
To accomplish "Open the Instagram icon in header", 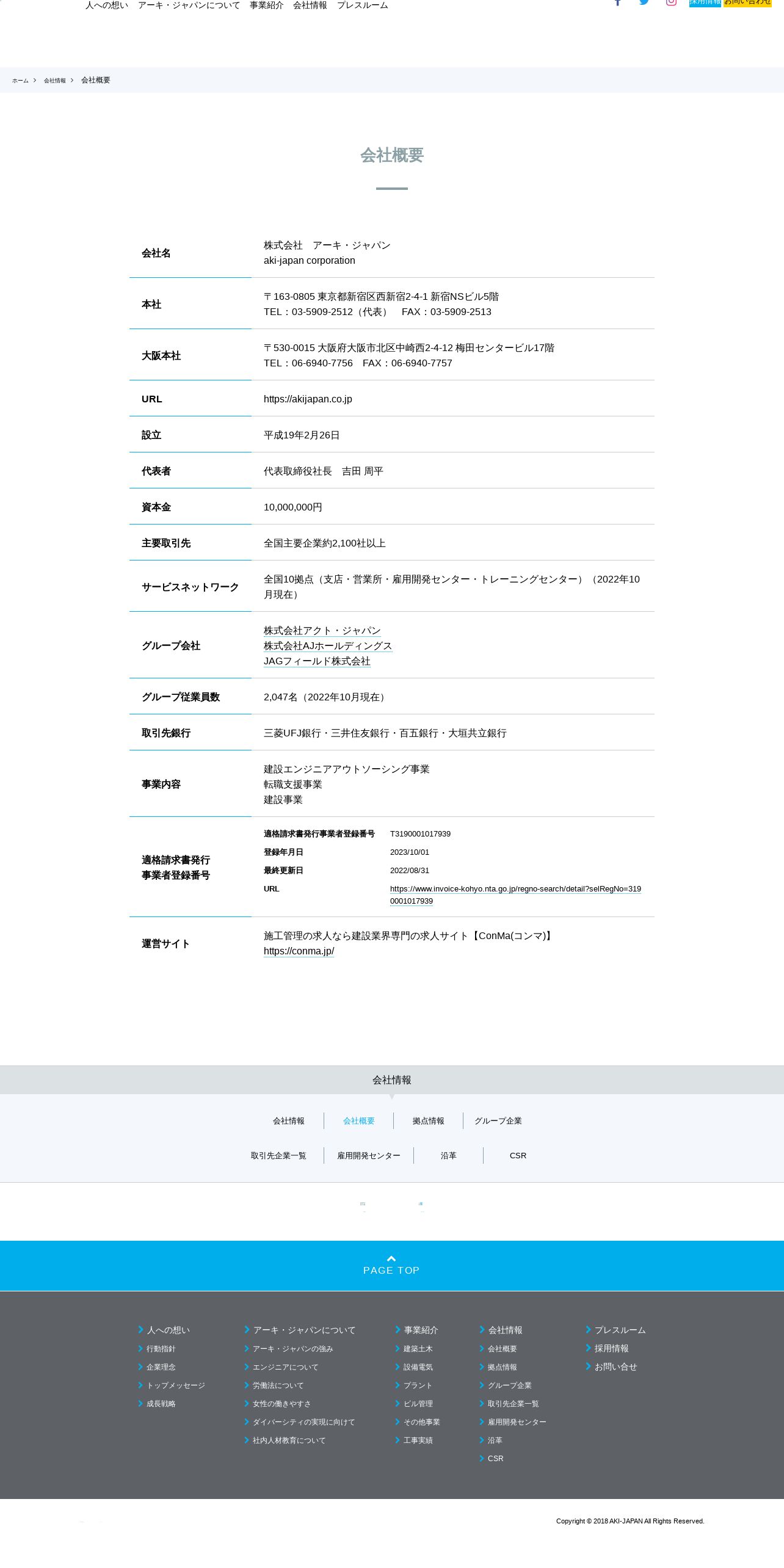I will 671,2.
